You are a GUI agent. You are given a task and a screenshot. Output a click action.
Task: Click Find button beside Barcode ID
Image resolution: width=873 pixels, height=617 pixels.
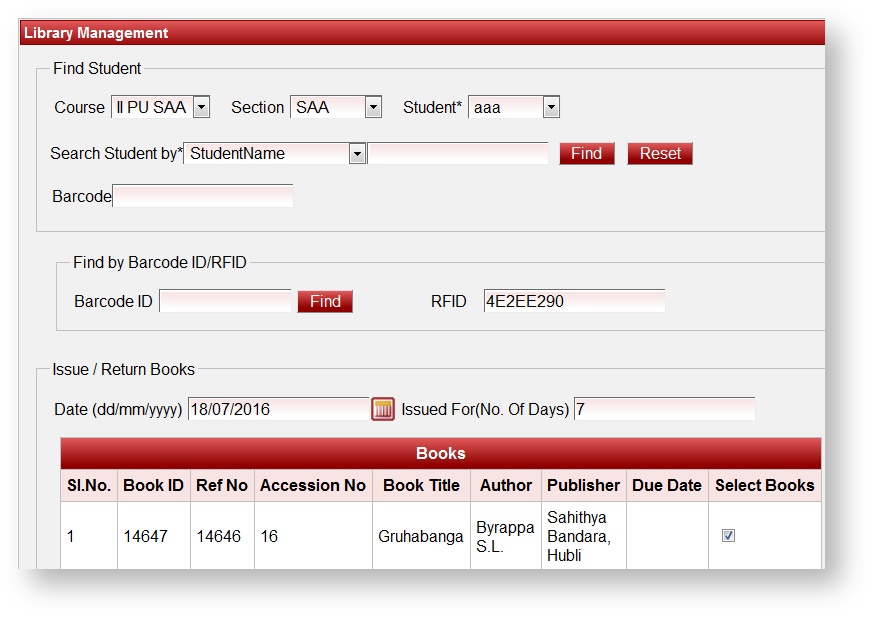325,301
